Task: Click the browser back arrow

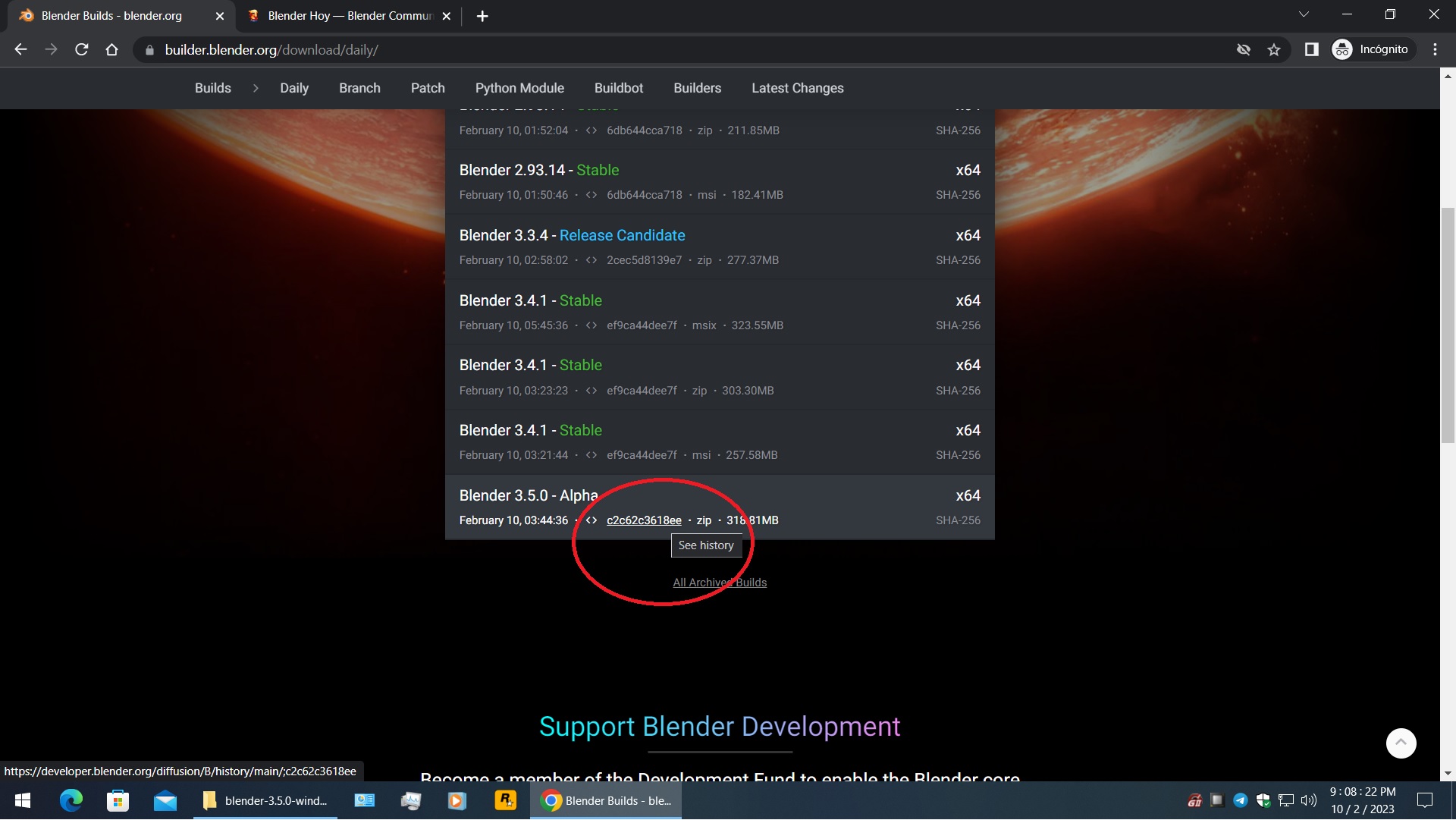Action: [20, 49]
